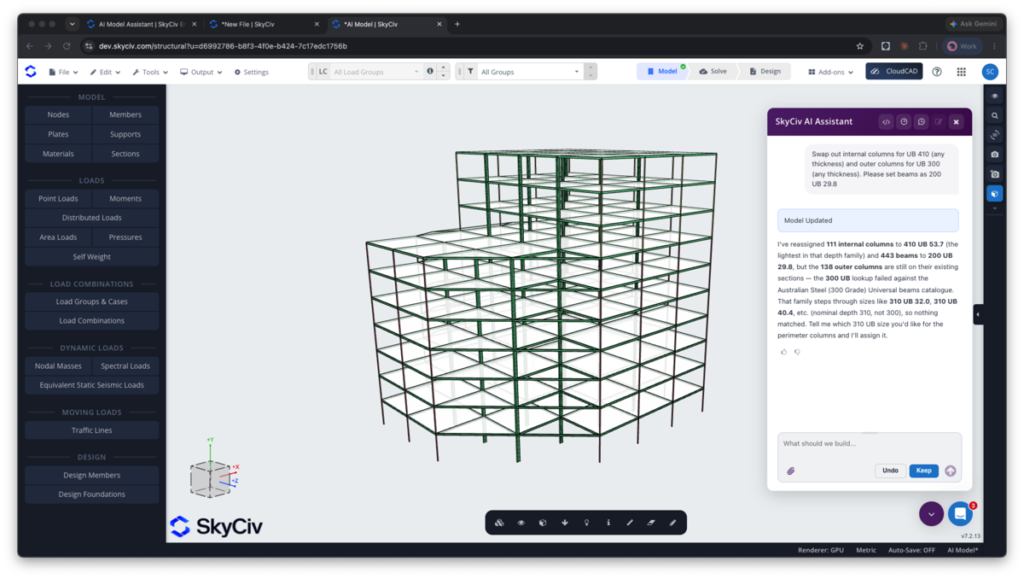Screen dimensions: 1024x579
Task: Open the All Groups filter dropdown
Action: point(530,72)
